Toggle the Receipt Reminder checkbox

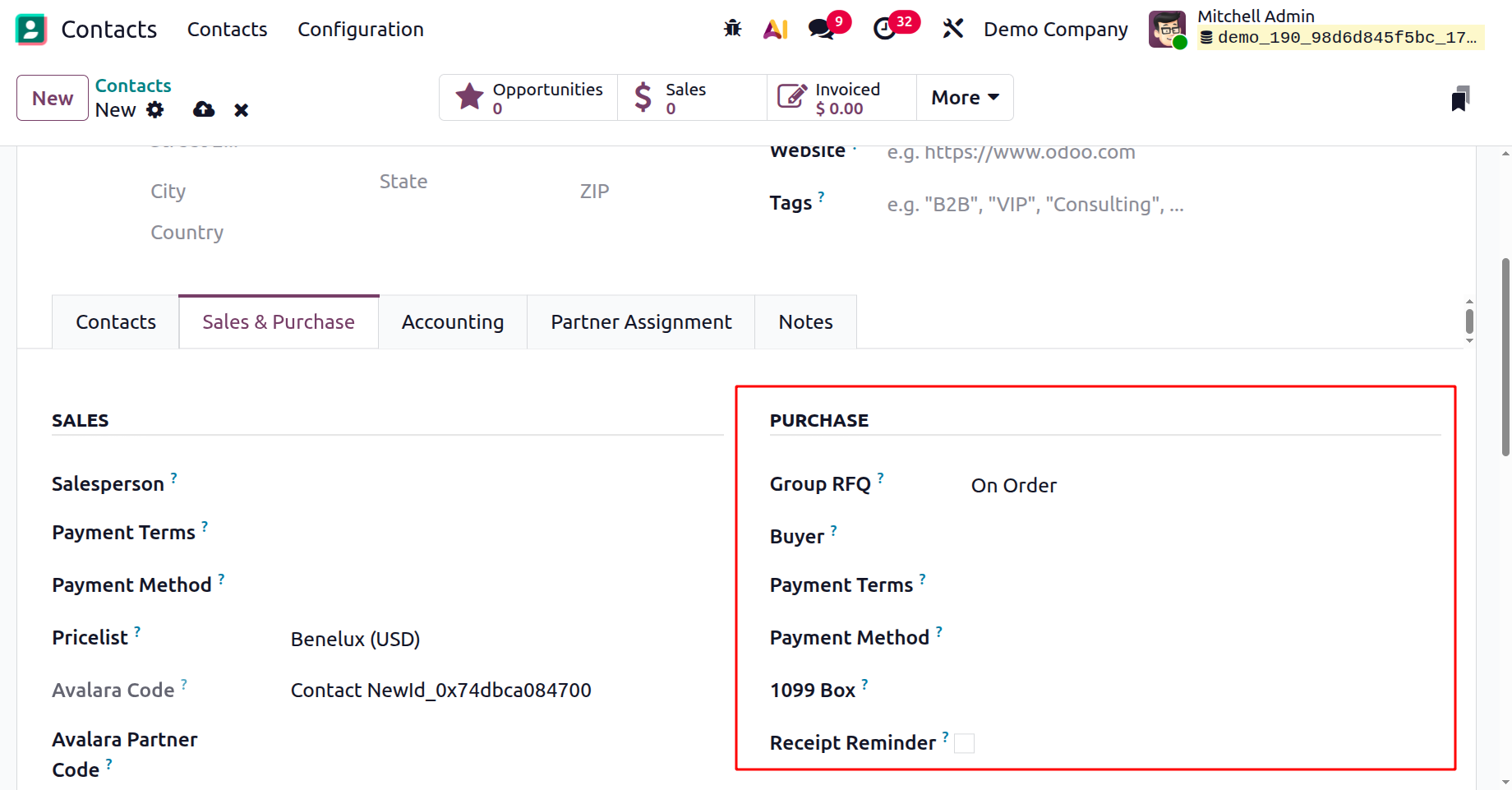coord(964,744)
